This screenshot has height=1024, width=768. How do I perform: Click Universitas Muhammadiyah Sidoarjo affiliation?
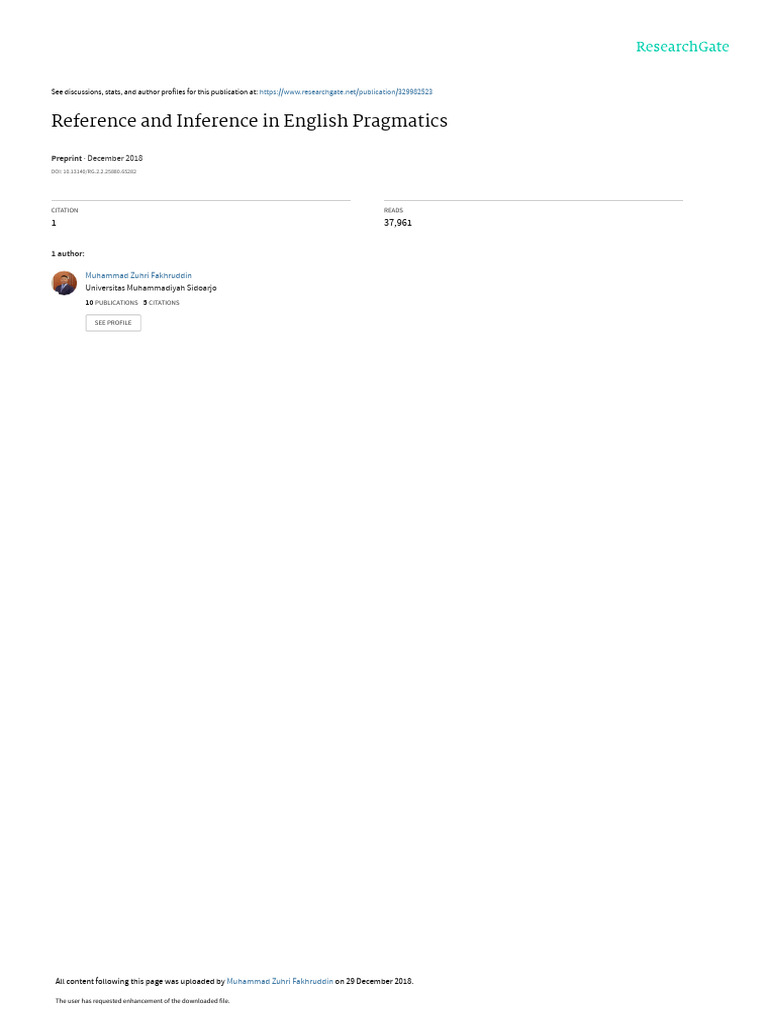point(151,288)
